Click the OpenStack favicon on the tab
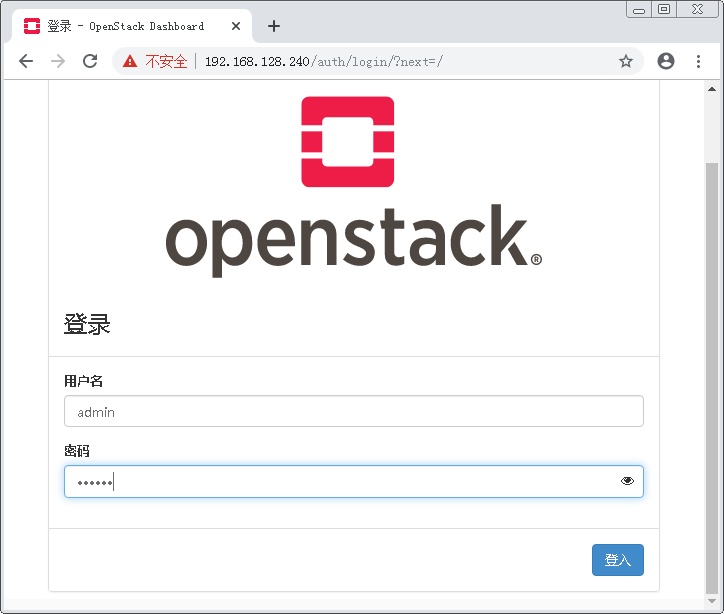Image resolution: width=724 pixels, height=614 pixels. [x=32, y=26]
